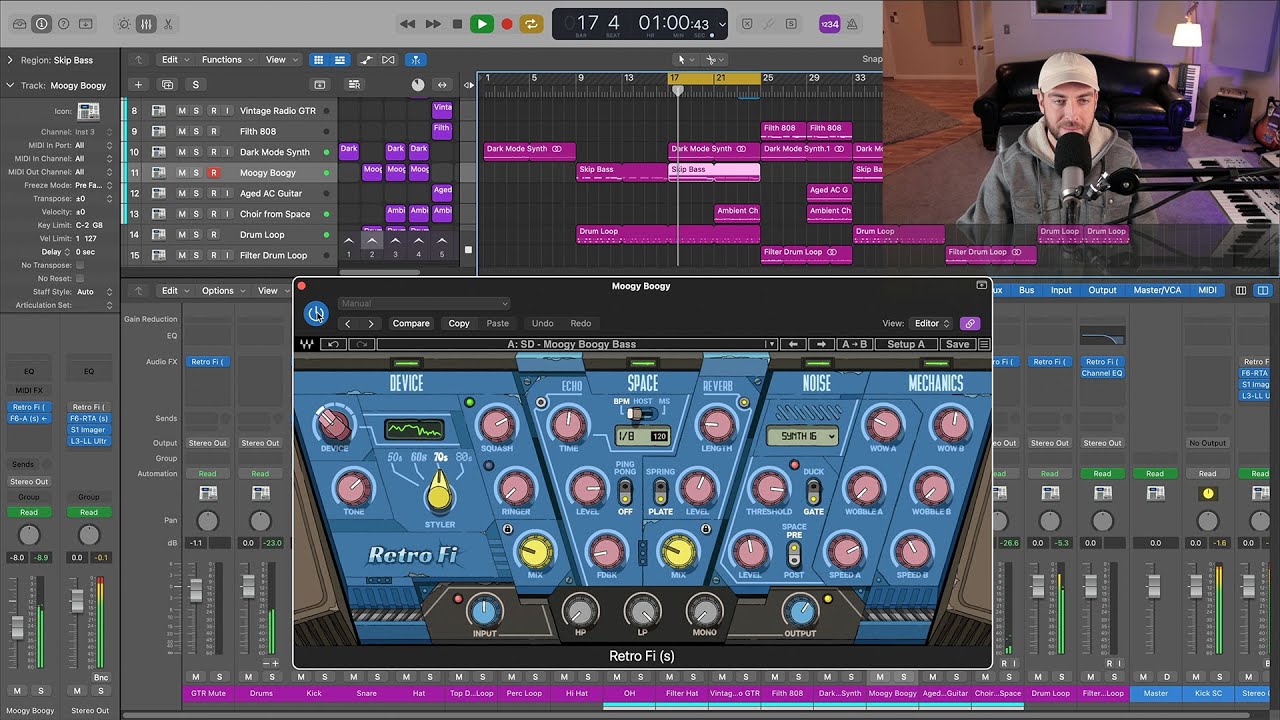
Task: Toggle the Flex bowtie icon
Action: (388, 60)
